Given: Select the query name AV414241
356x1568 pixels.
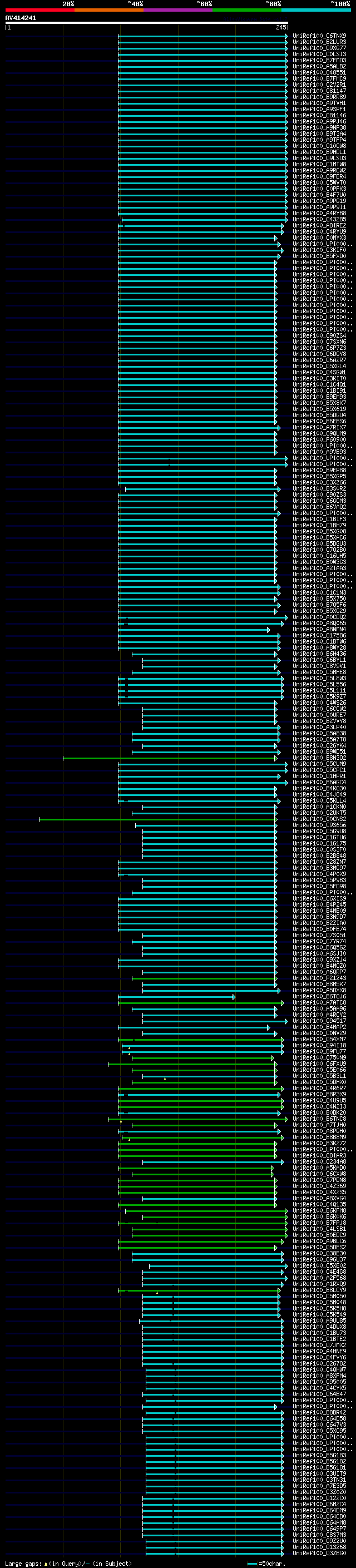Looking at the screenshot, I should click(21, 18).
